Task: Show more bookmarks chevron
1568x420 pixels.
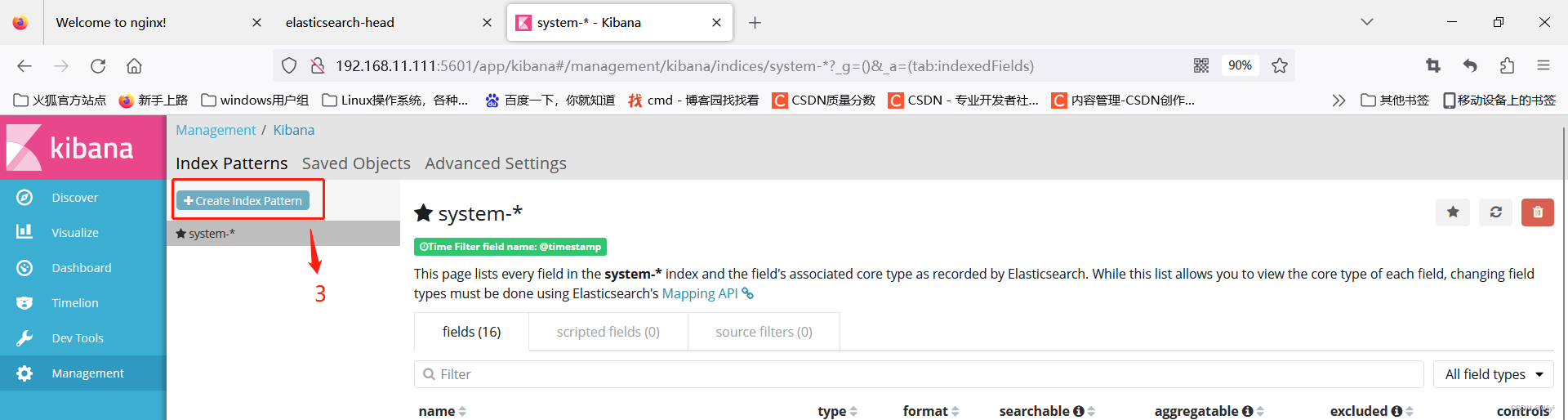Action: coord(1339,100)
